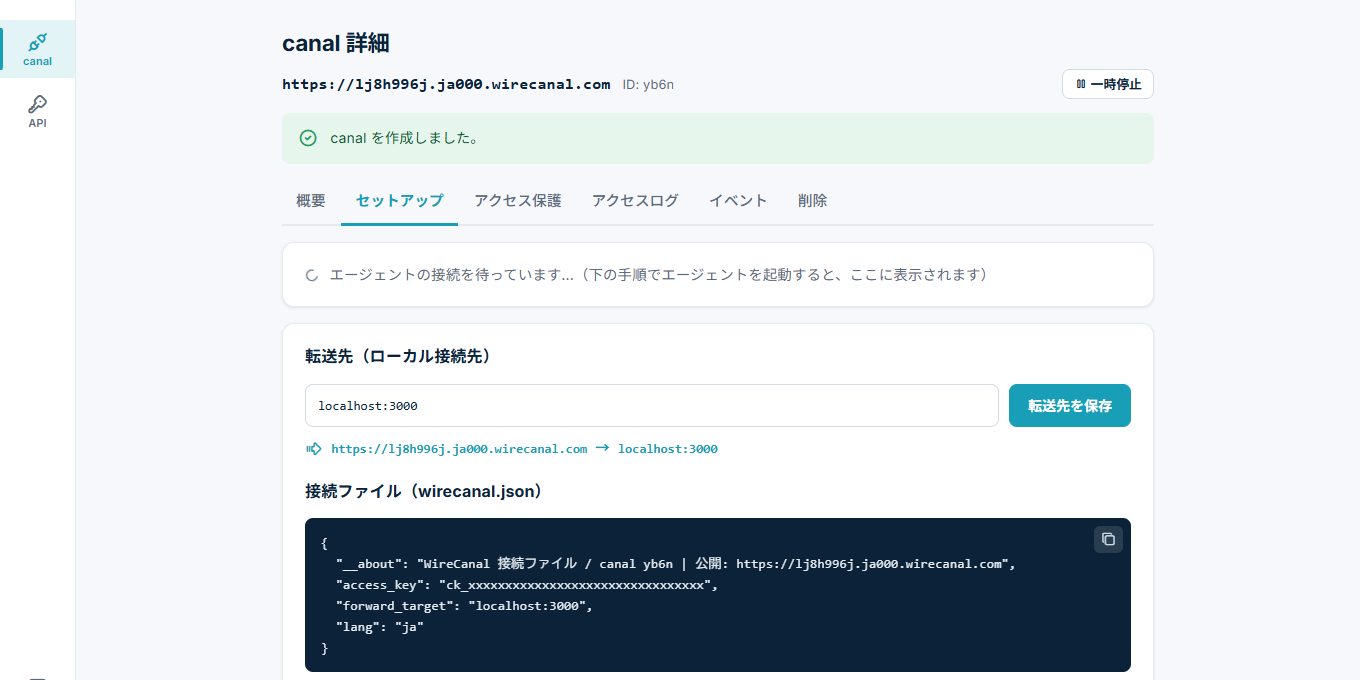
Task: Click the green 'canal を作成しました。' success check icon
Action: 308,138
